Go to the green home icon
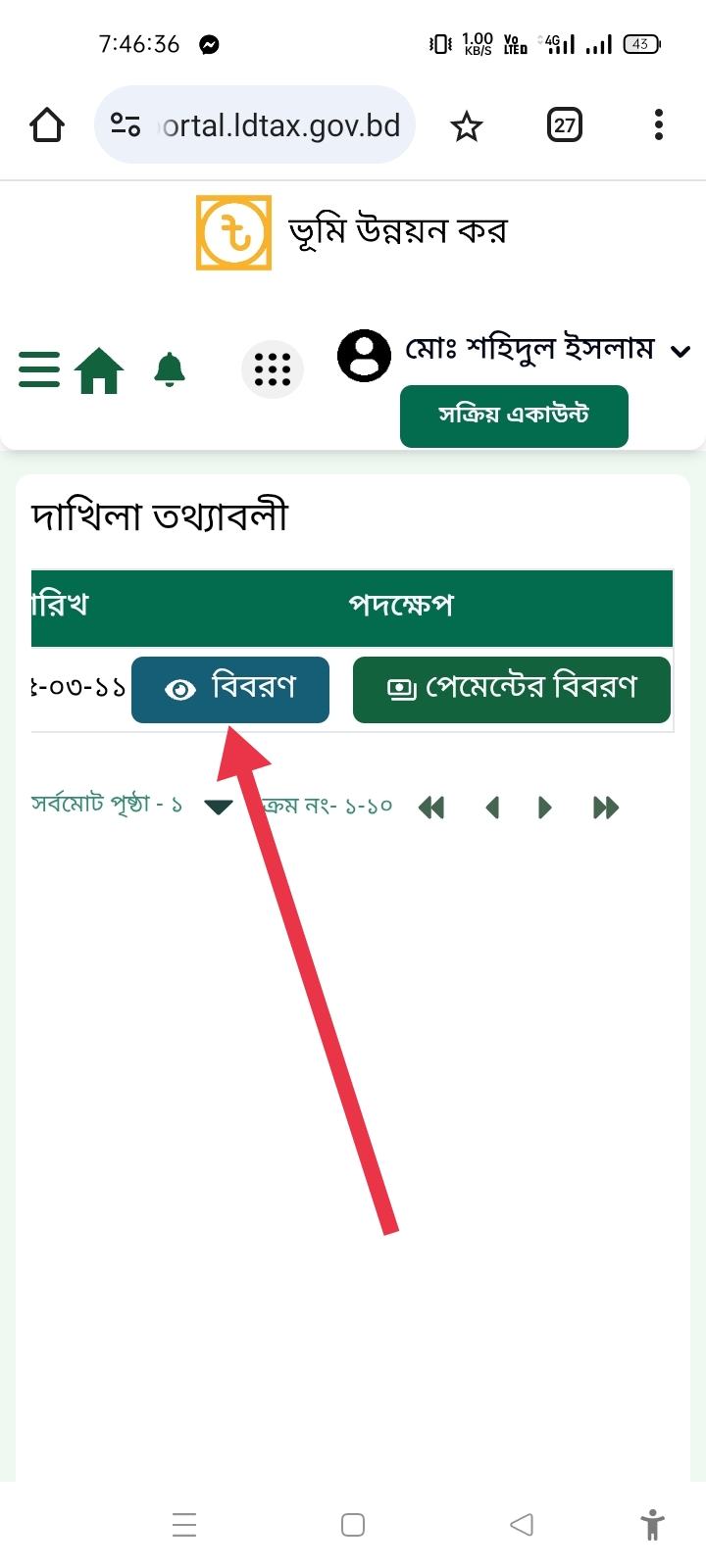The height and width of the screenshot is (1568, 706). click(x=100, y=370)
